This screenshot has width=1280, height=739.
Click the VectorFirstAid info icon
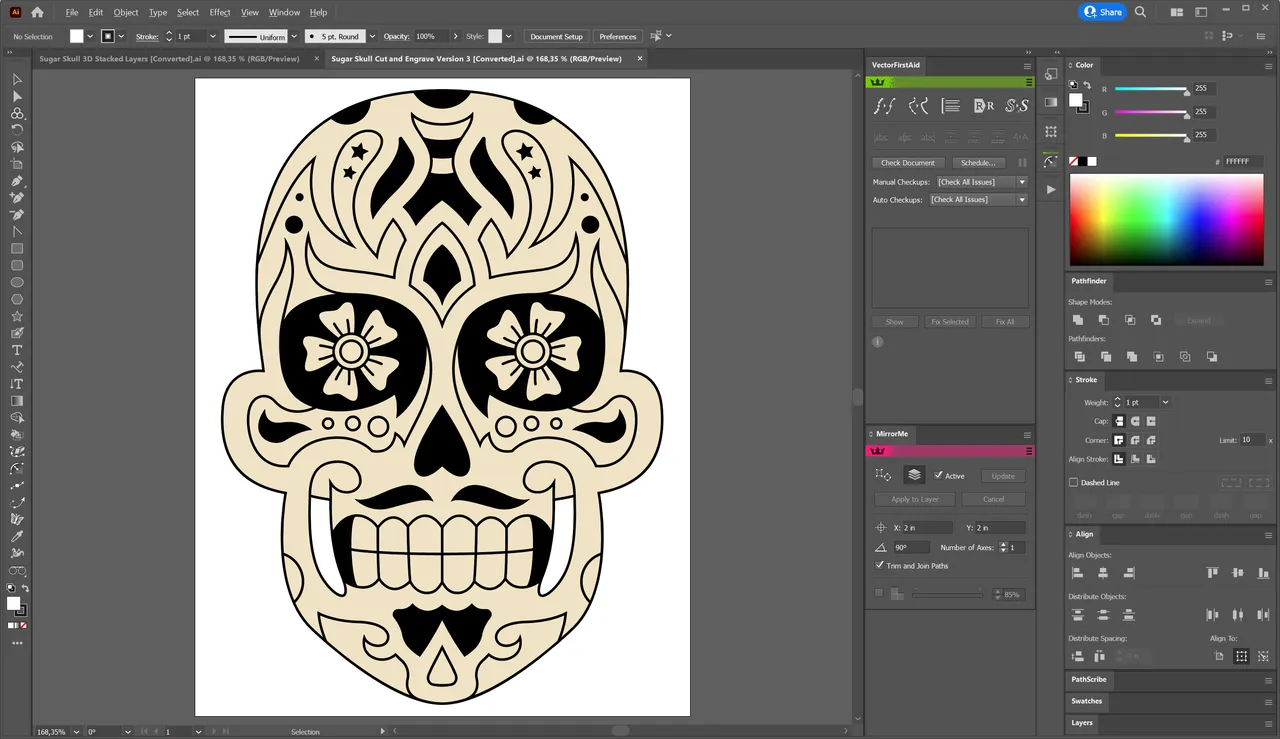[878, 342]
